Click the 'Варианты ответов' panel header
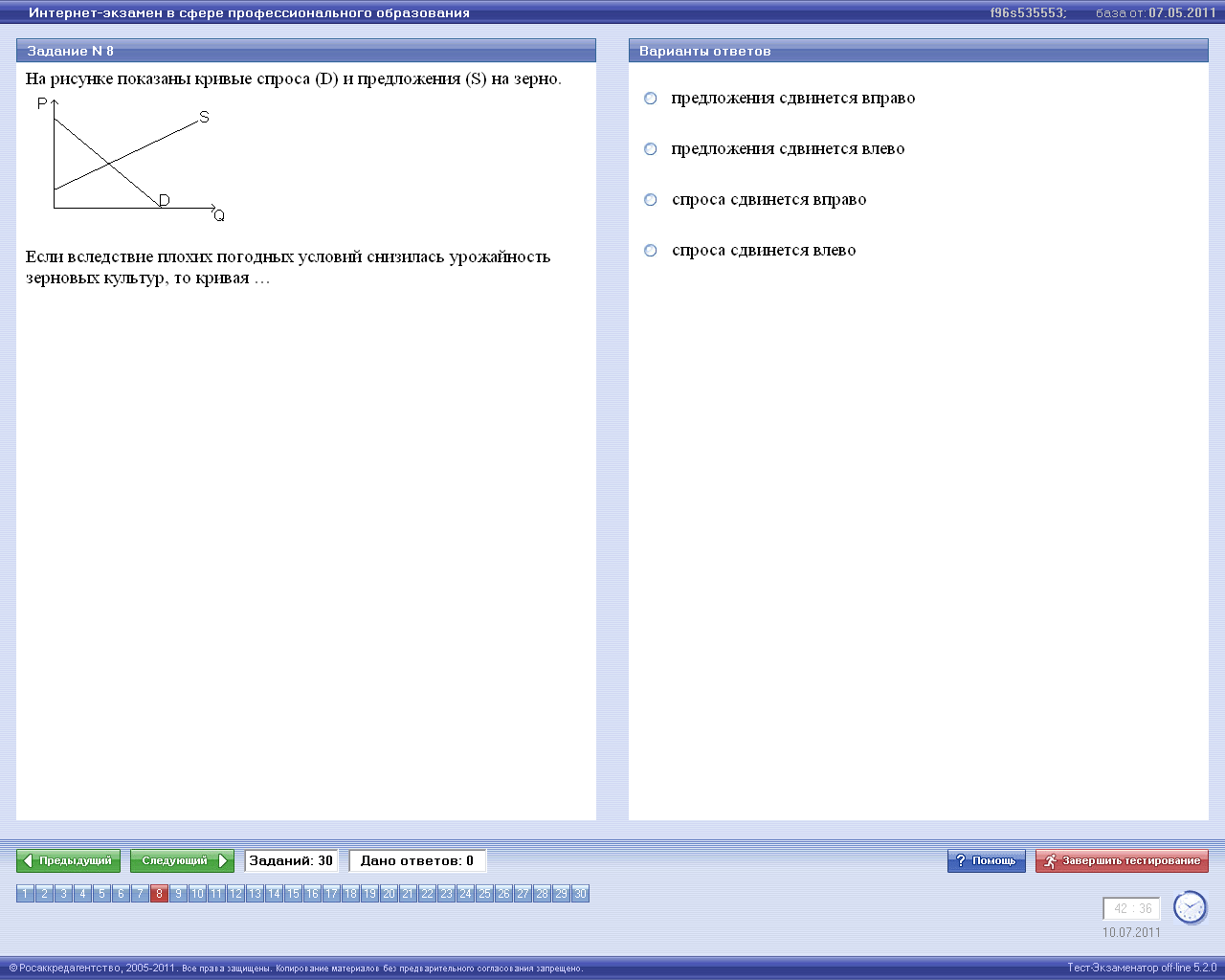 pos(919,51)
